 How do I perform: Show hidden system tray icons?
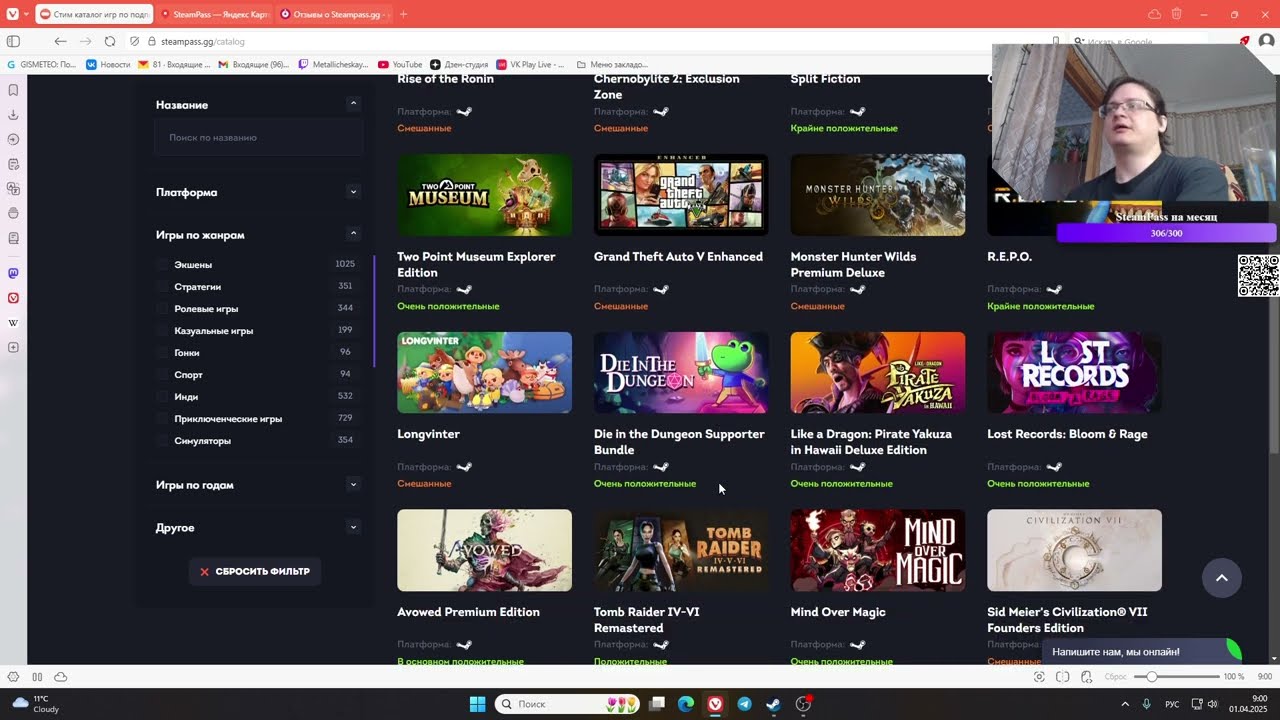pos(1124,704)
